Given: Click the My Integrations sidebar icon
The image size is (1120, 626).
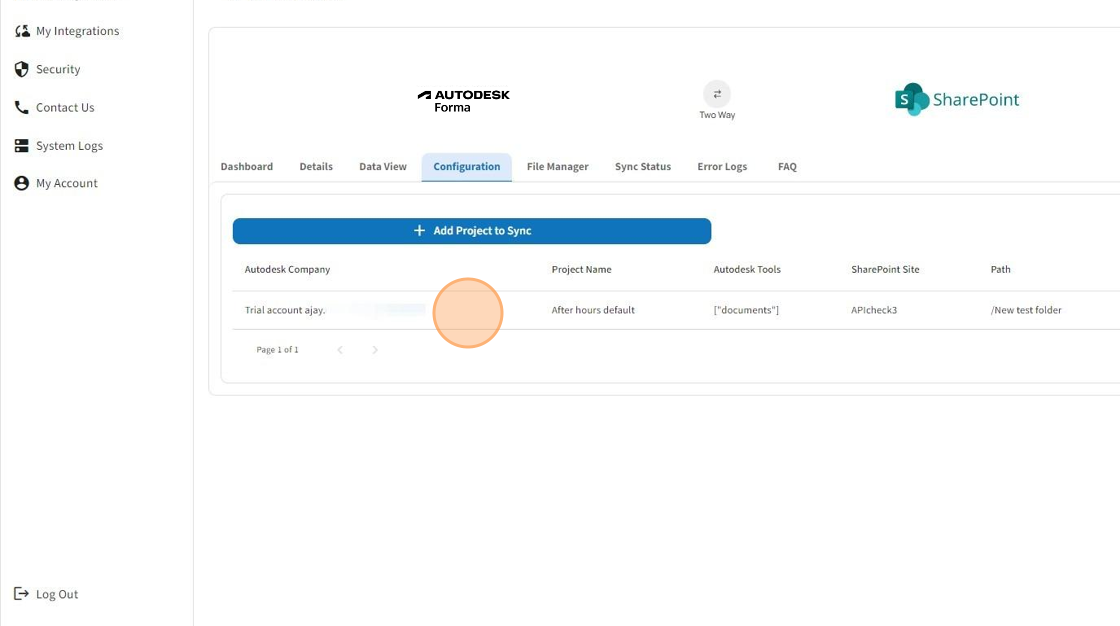Looking at the screenshot, I should coord(22,31).
